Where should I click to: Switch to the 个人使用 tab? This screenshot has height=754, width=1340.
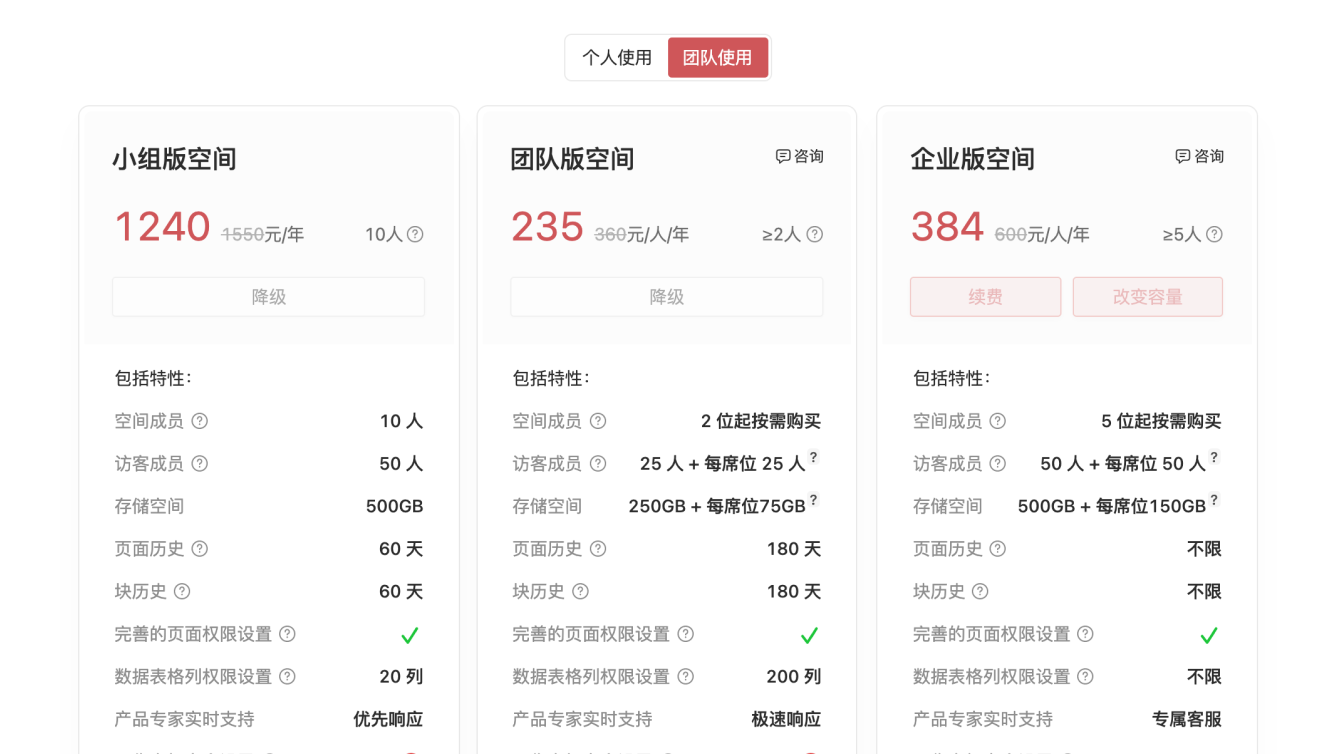[x=617, y=58]
